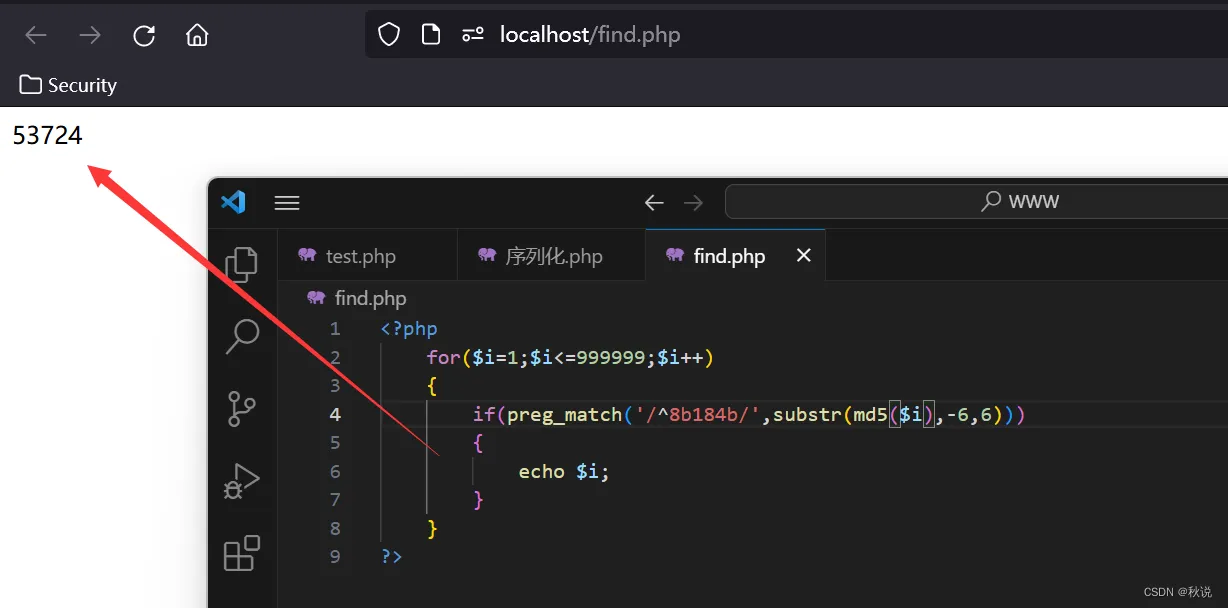Image resolution: width=1228 pixels, height=608 pixels.
Task: Open the Security bookmarks folder
Action: pyautogui.click(x=68, y=85)
